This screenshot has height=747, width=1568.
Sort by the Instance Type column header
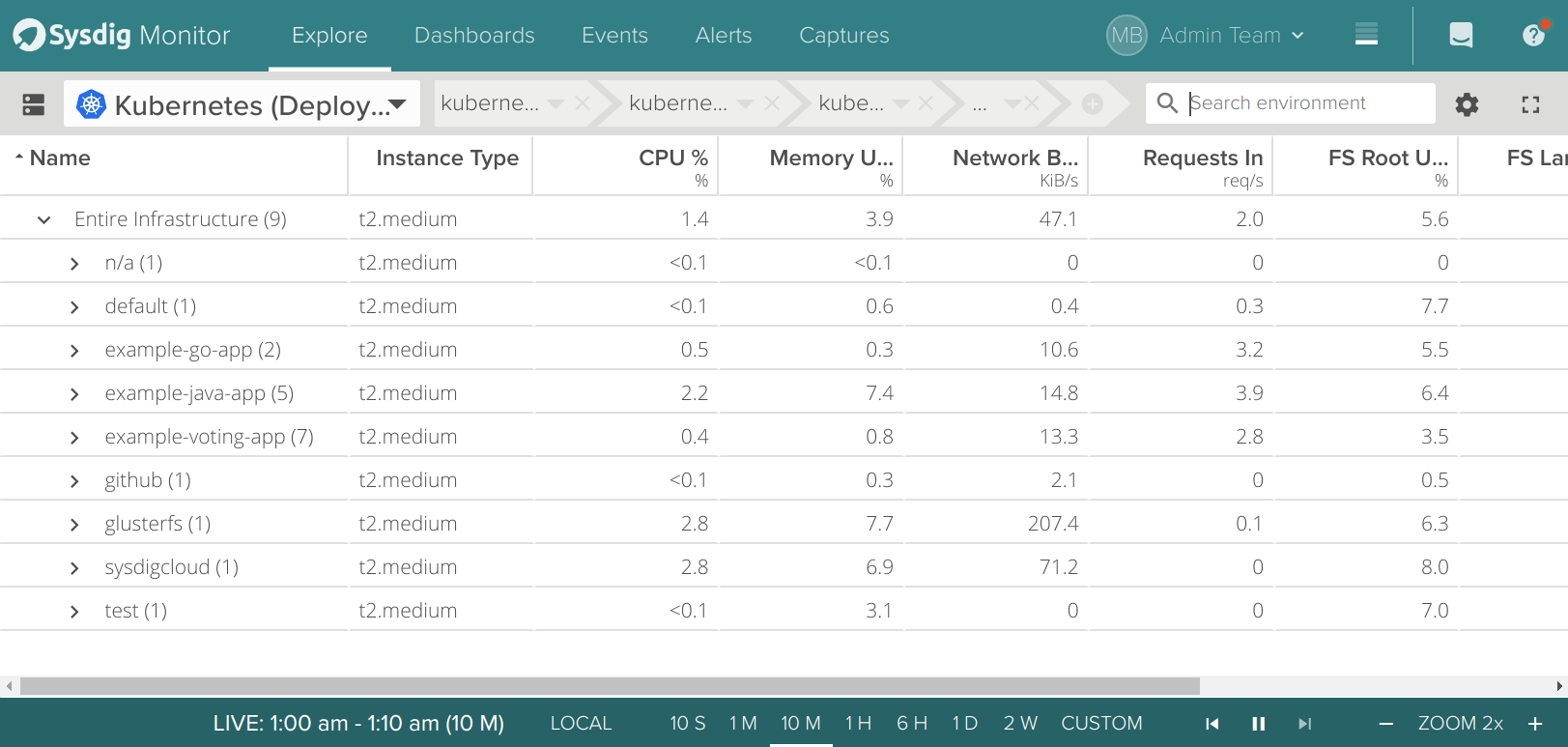click(x=447, y=158)
